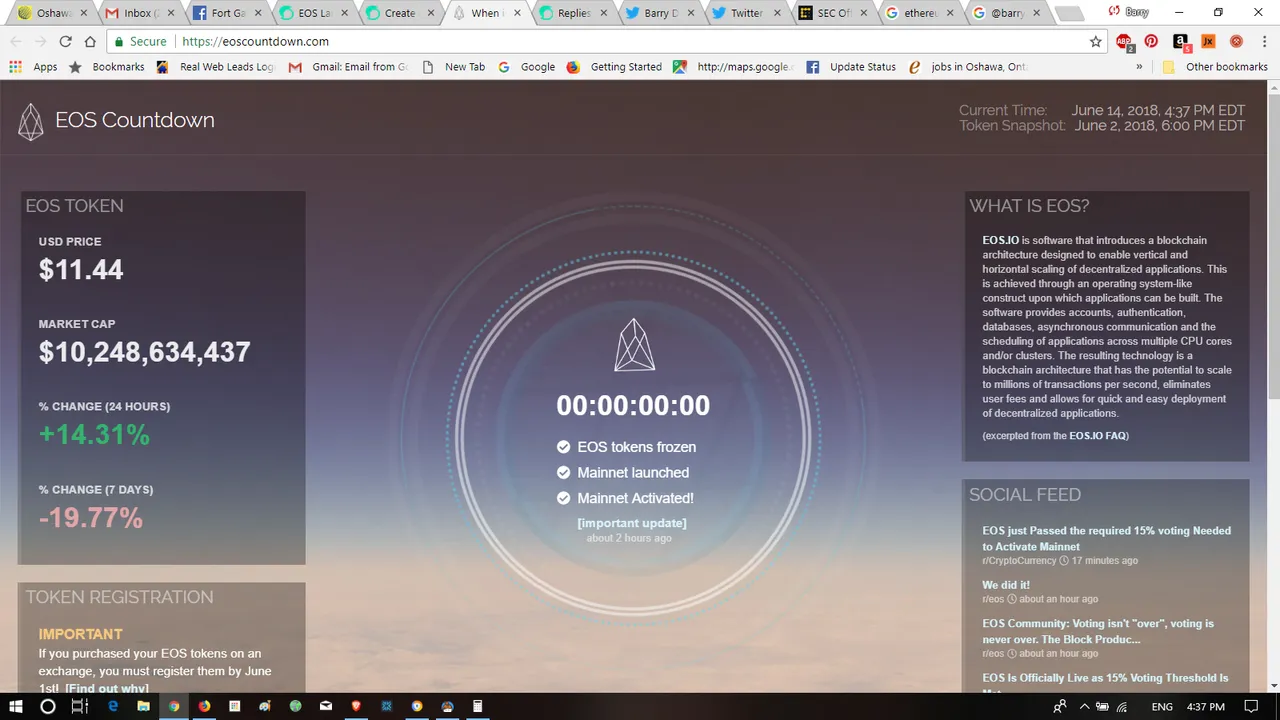
Task: Open the EOS.IO FAQ link
Action: pos(1098,436)
